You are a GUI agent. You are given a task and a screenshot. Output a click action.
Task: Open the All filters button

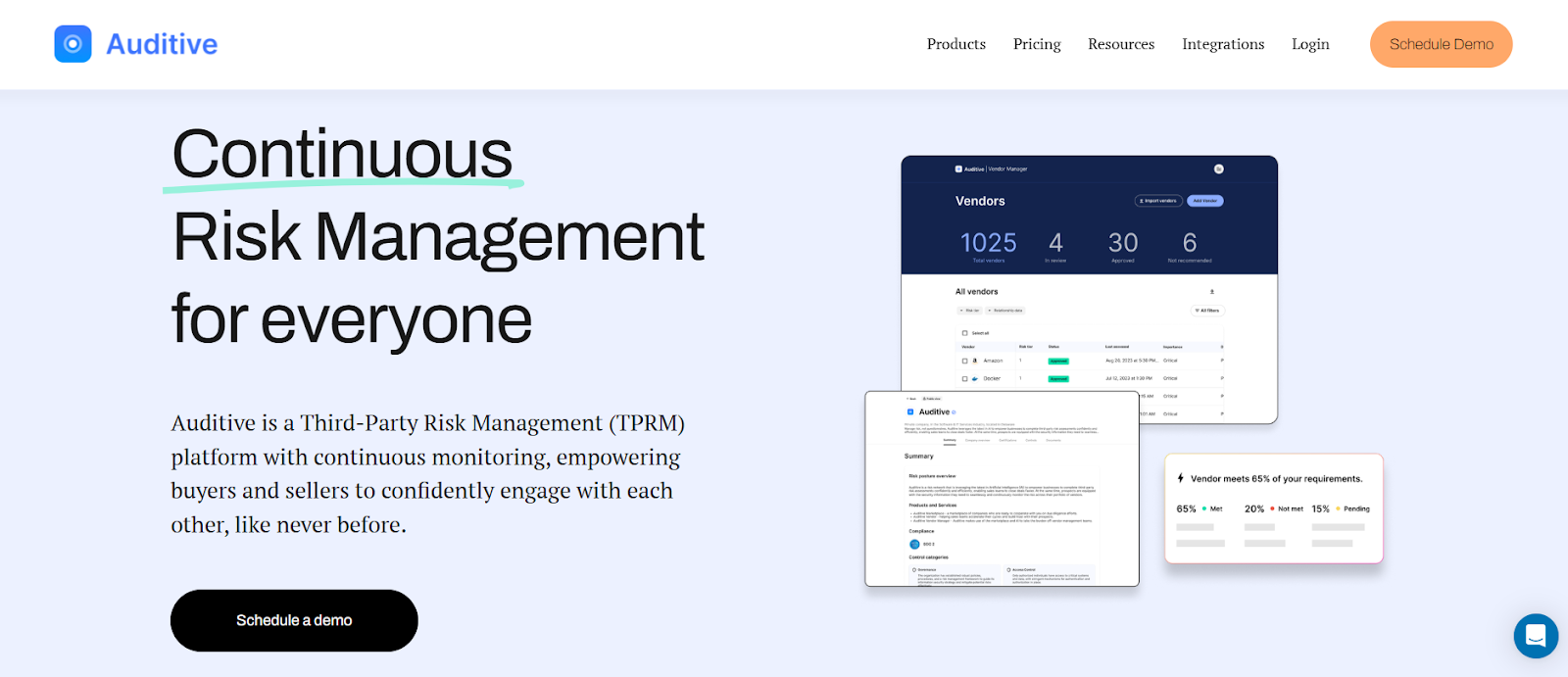tap(1207, 311)
